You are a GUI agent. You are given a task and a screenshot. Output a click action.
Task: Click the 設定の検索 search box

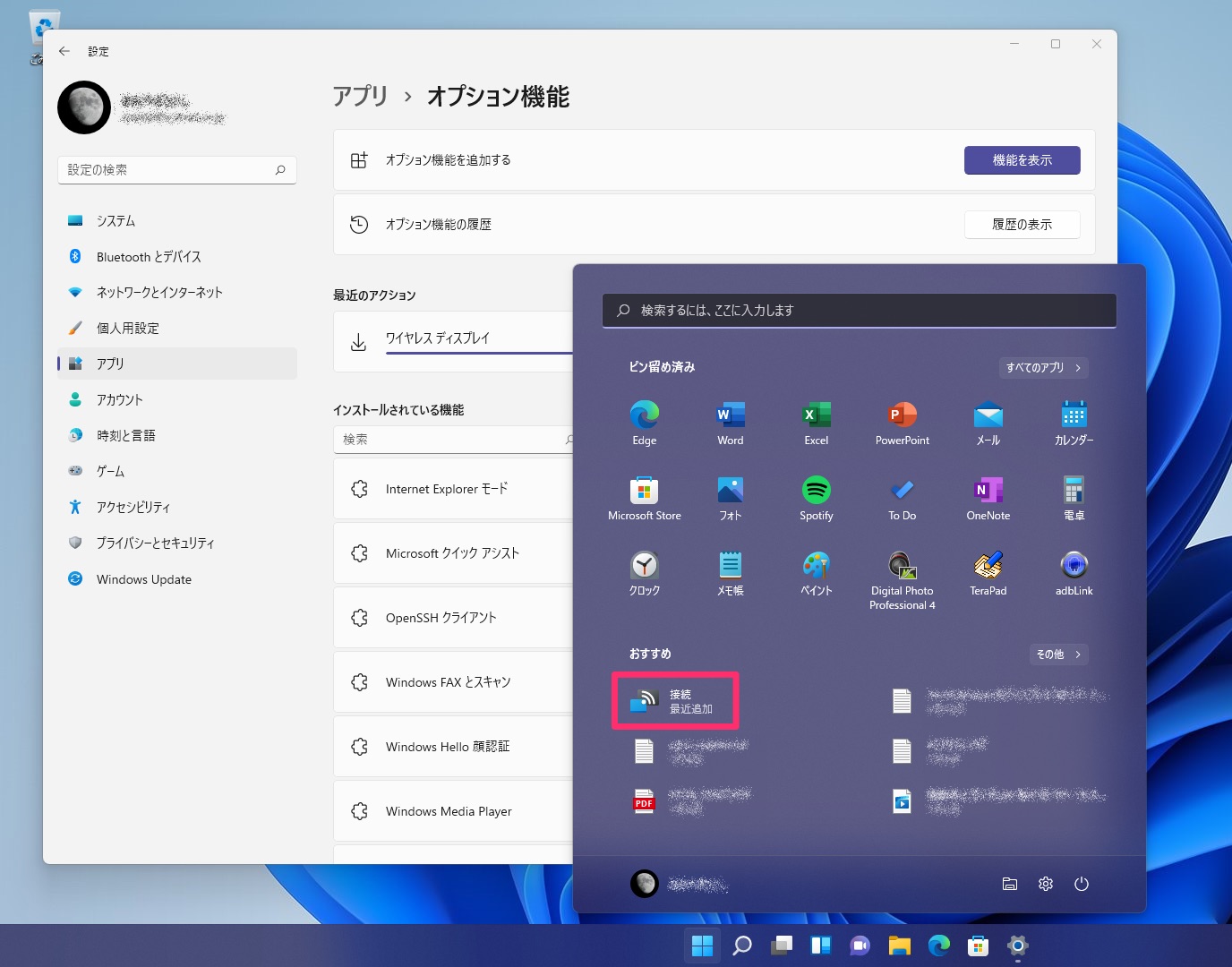point(177,170)
